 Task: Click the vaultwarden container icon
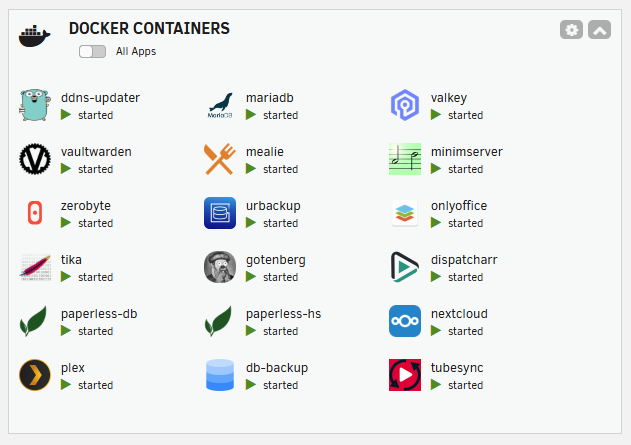pos(35,159)
